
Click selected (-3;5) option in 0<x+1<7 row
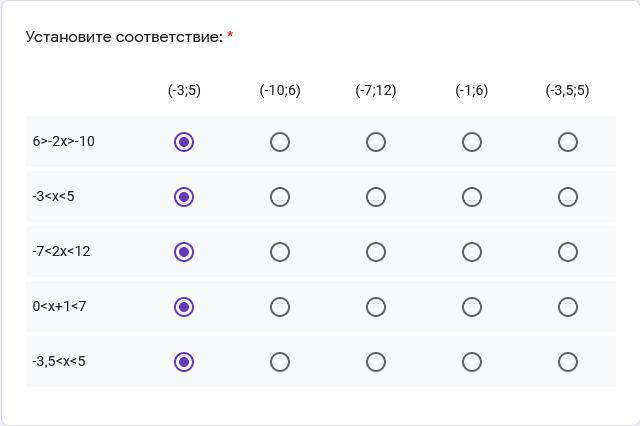[x=184, y=307]
